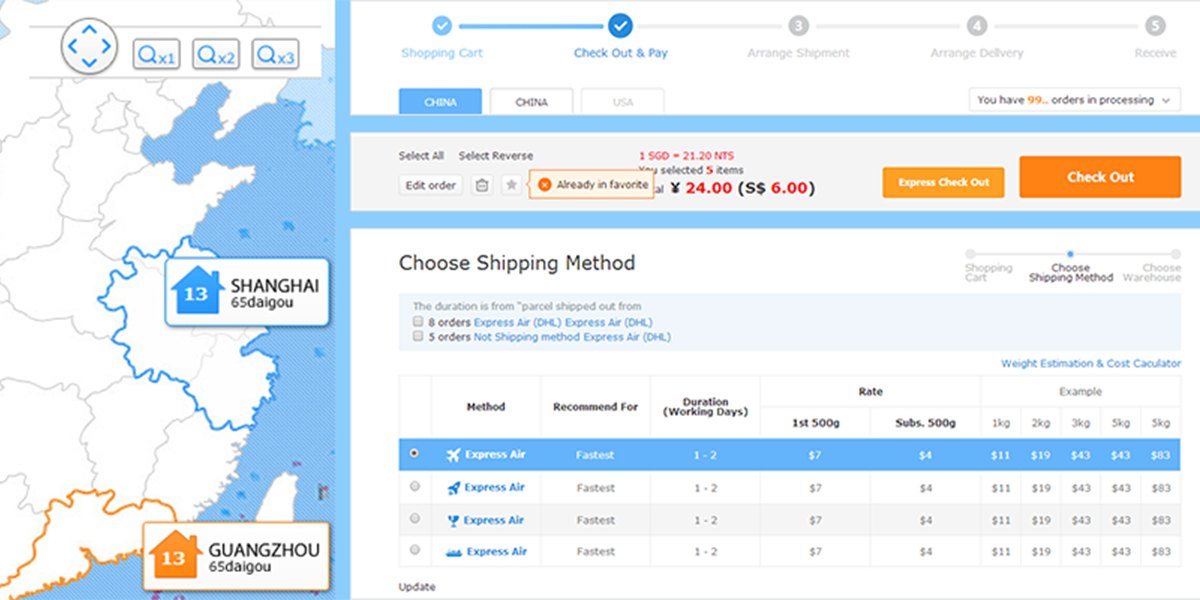Image resolution: width=1200 pixels, height=600 pixels.
Task: Select the radio button for the ship icon Express Air row
Action: coord(415,551)
